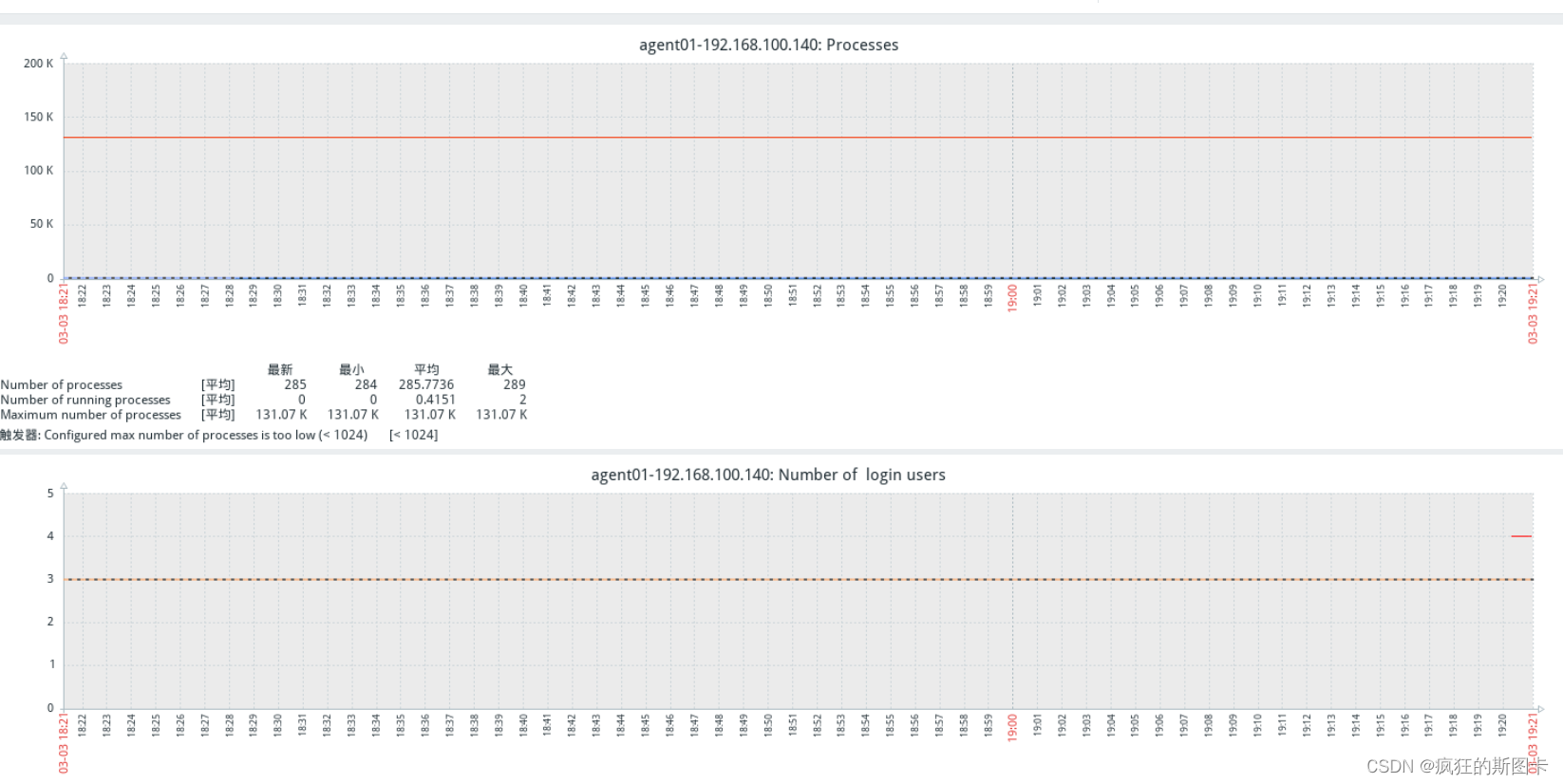
Task: Click the 18:30 time label under Processes chart
Action: [278, 295]
